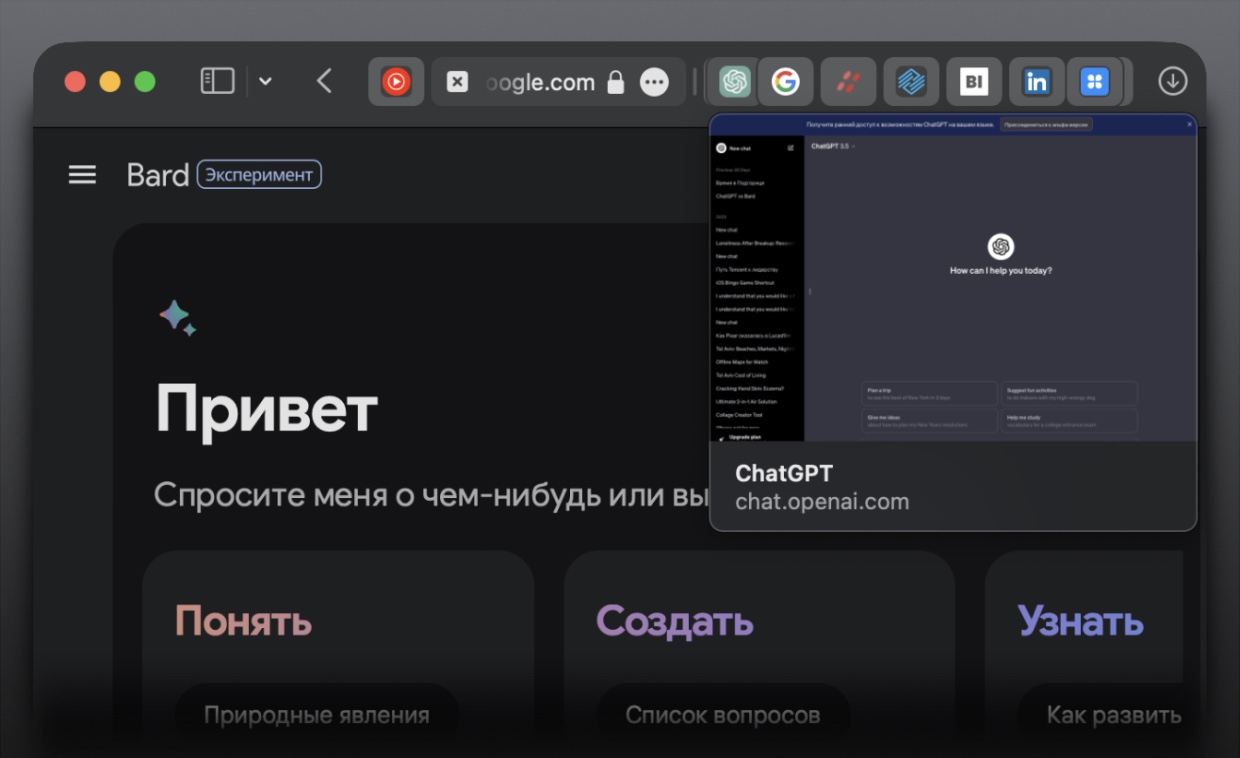Expand the tab group dropdown chevron
The image size is (1240, 758).
tap(265, 82)
